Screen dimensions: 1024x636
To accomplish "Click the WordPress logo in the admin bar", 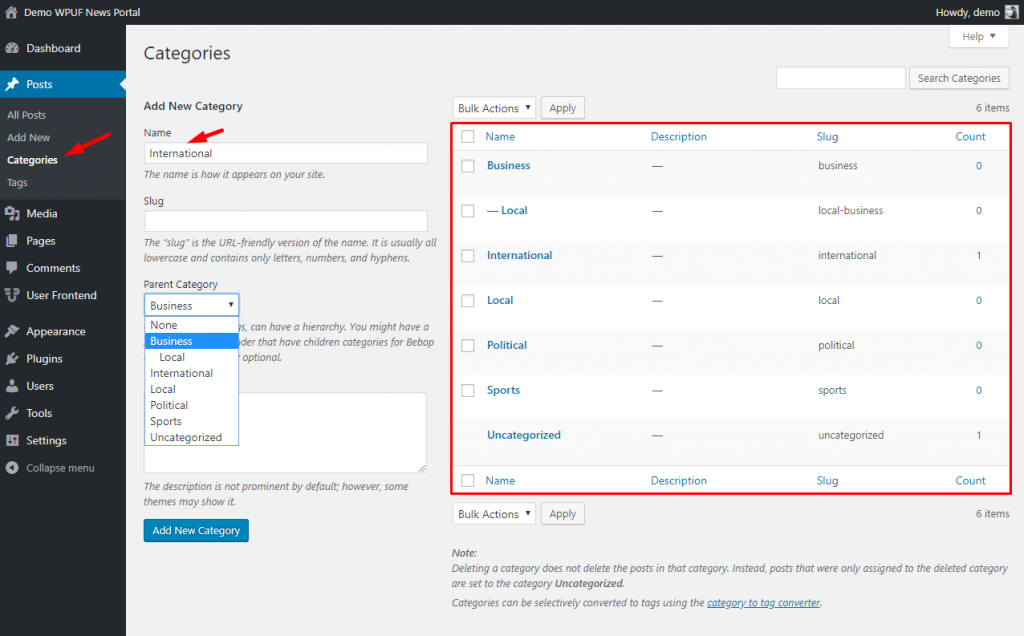I will 10,12.
